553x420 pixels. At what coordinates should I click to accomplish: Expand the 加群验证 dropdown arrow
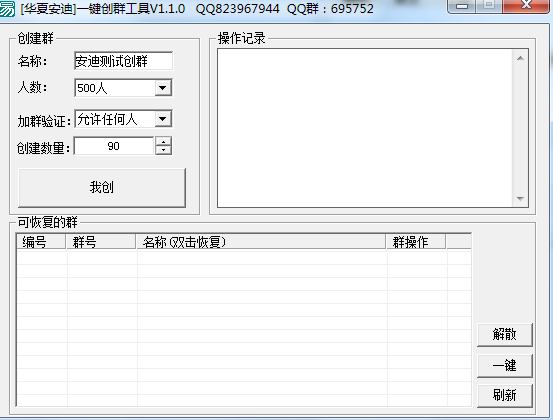(x=163, y=119)
